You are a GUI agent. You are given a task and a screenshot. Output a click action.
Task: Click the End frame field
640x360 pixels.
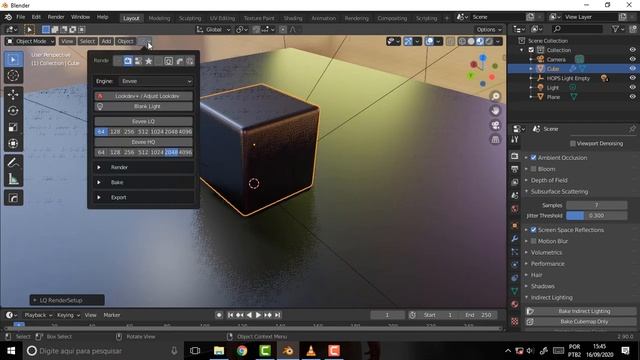point(478,315)
